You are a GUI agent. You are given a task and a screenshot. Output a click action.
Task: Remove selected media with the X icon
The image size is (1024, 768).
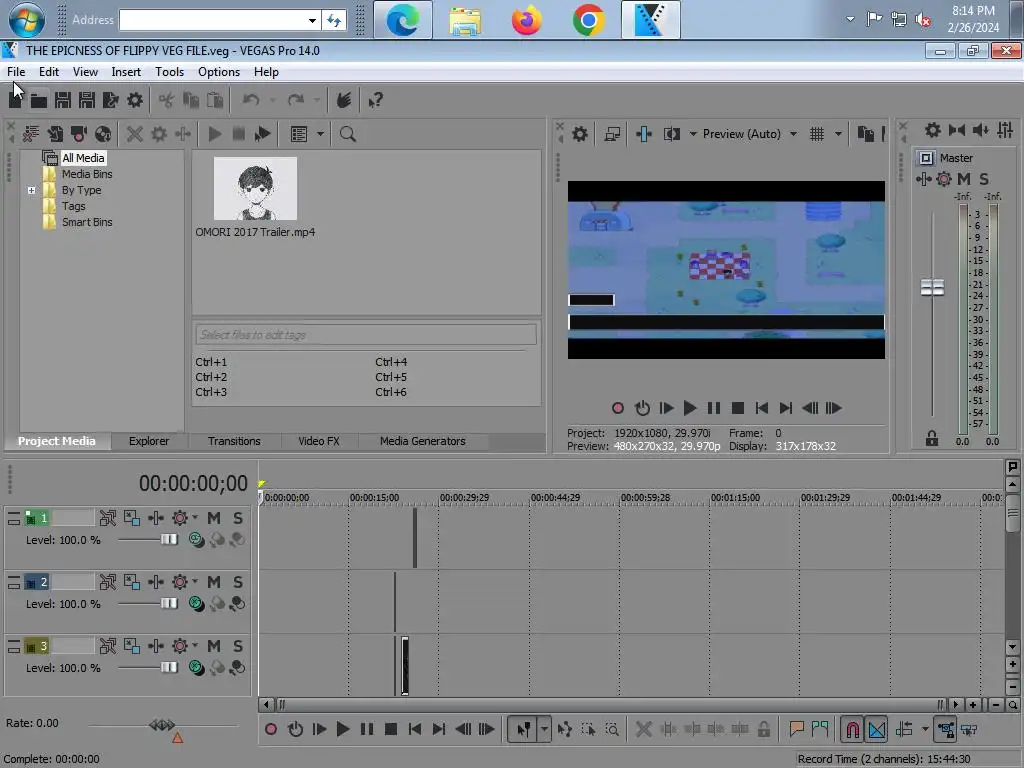pos(135,134)
